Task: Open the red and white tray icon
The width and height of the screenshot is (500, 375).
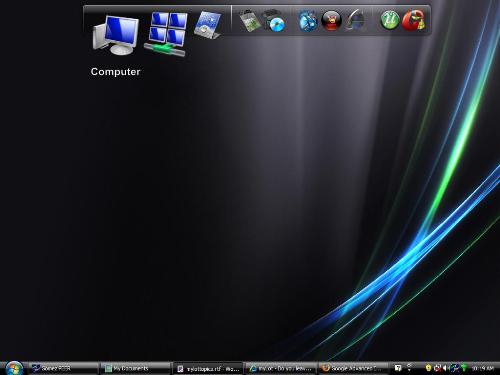Action: point(437,368)
